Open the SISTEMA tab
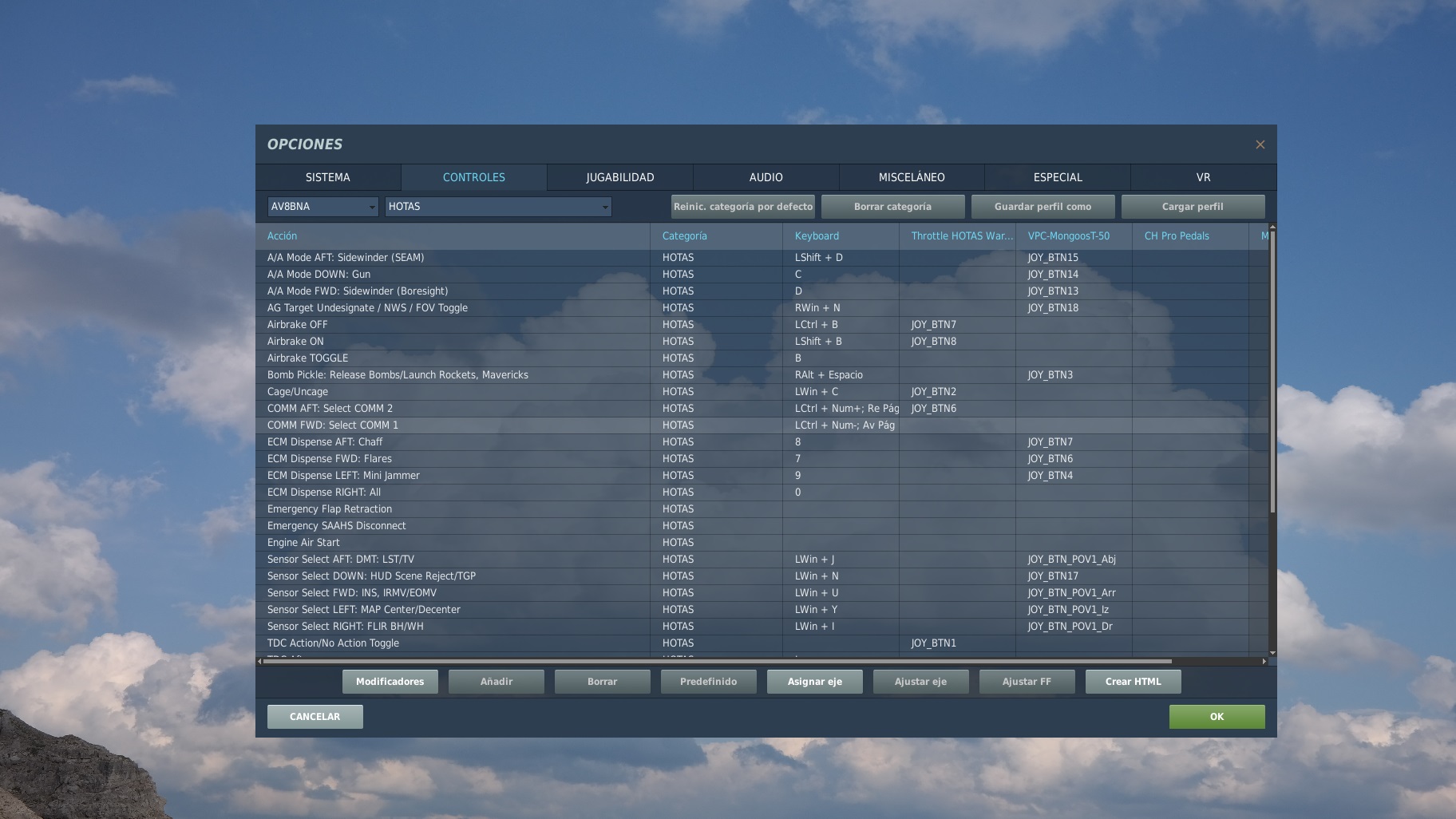Image resolution: width=1456 pixels, height=819 pixels. coord(328,177)
